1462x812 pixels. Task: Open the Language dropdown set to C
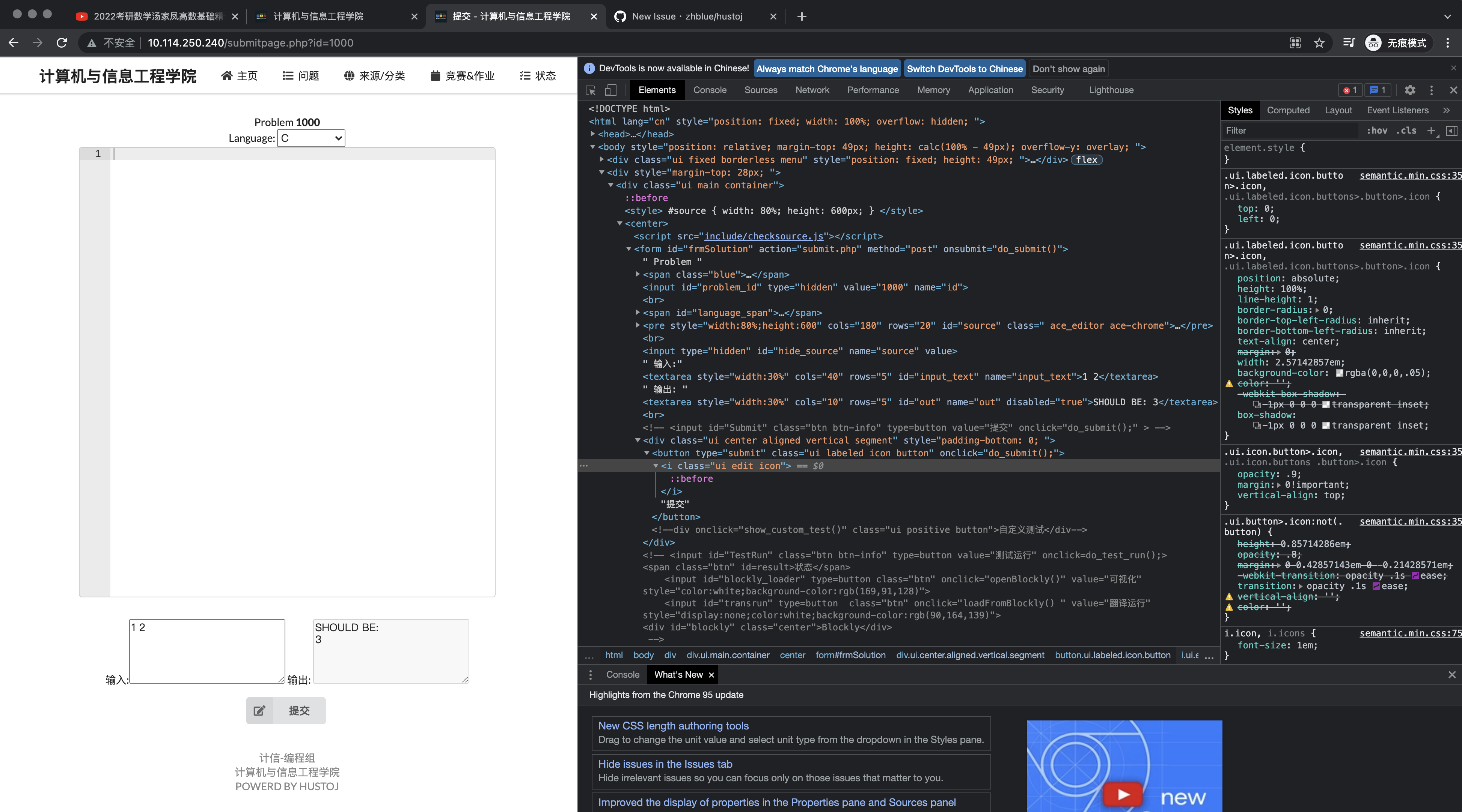tap(311, 138)
